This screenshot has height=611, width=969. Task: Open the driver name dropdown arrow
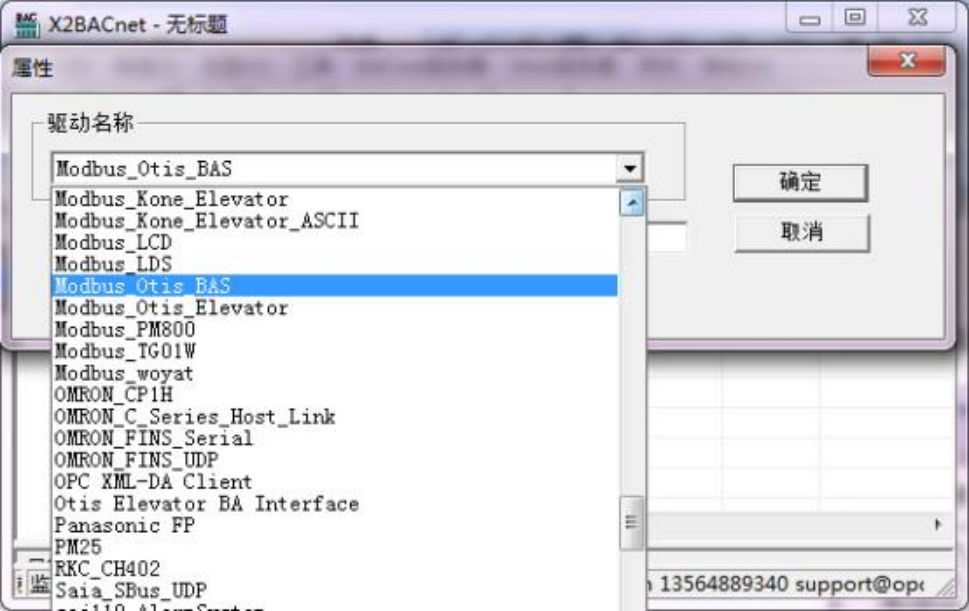tap(630, 168)
